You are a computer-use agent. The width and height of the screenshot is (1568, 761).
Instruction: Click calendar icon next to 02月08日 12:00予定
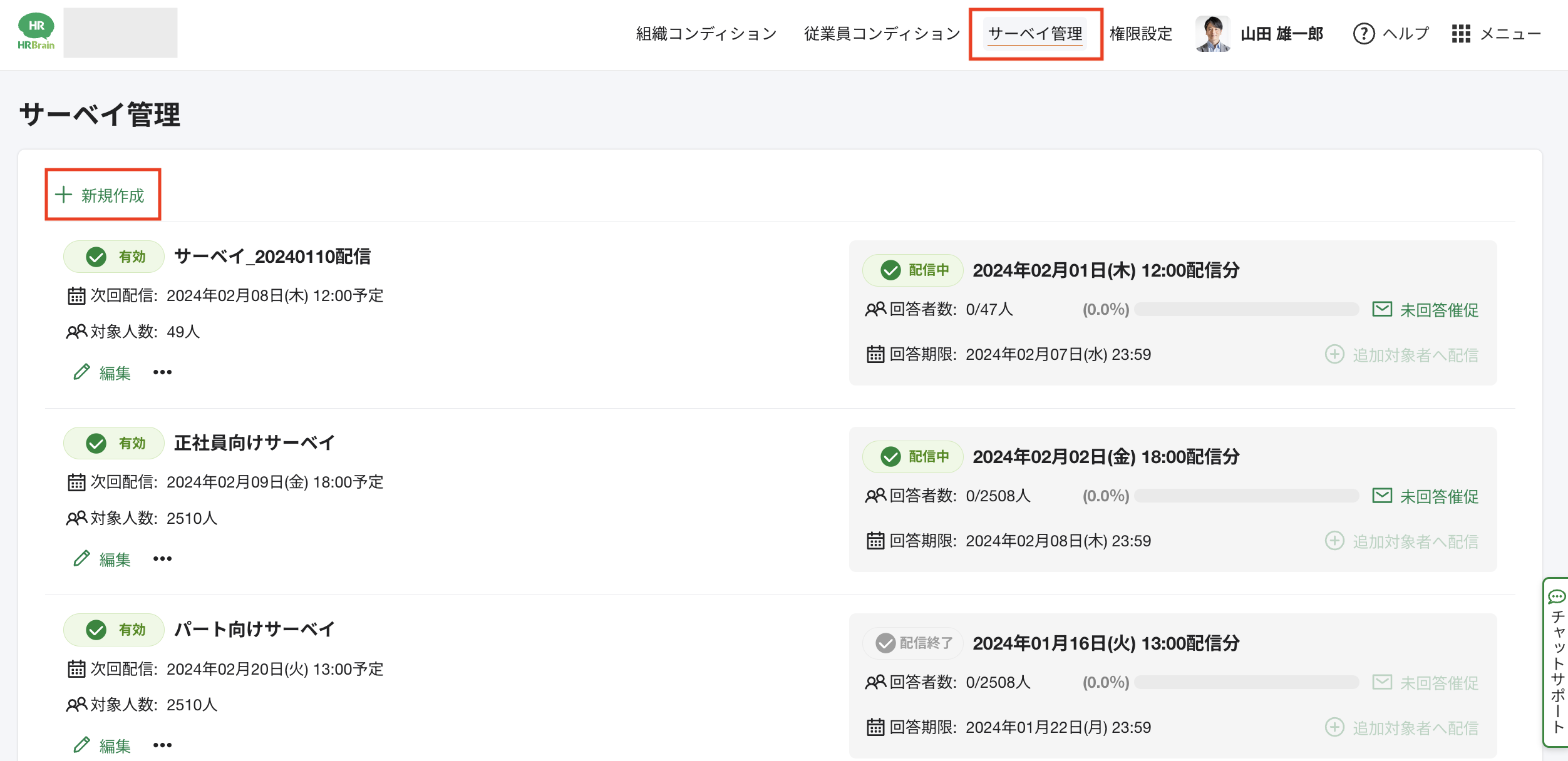(x=76, y=295)
